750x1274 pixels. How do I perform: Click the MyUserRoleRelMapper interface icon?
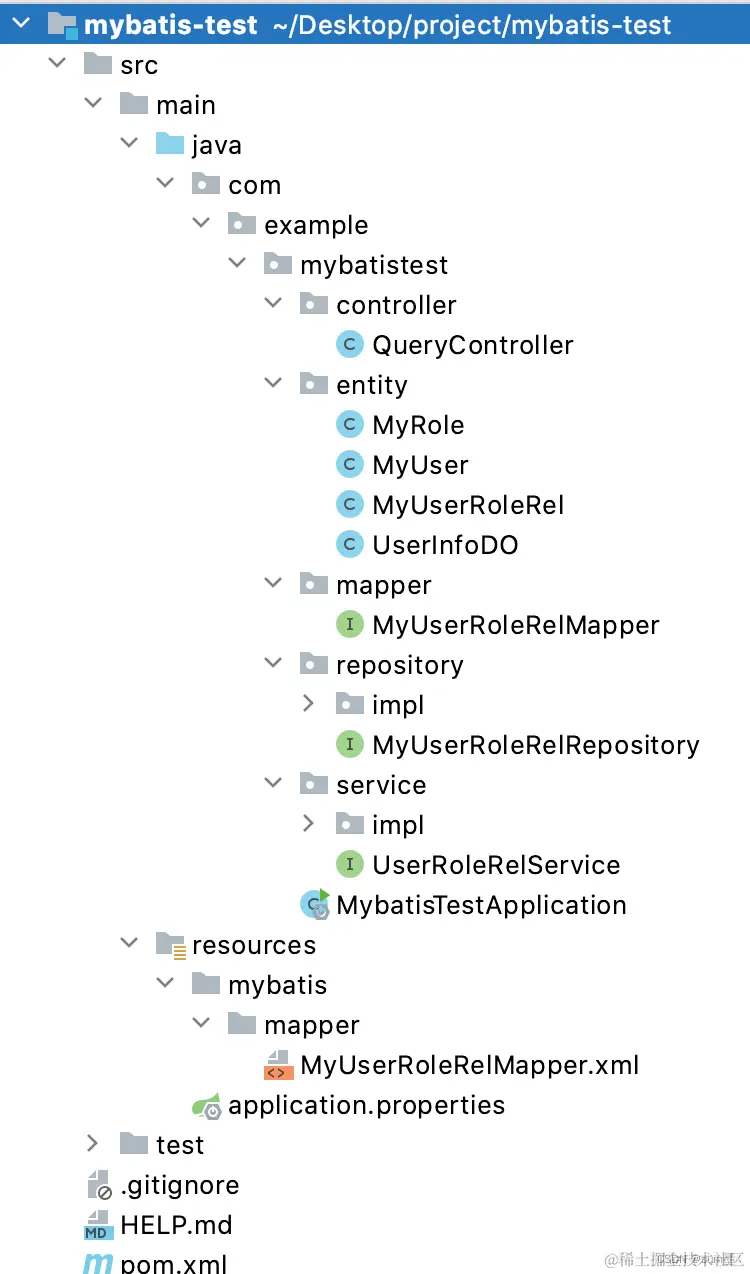click(x=349, y=625)
